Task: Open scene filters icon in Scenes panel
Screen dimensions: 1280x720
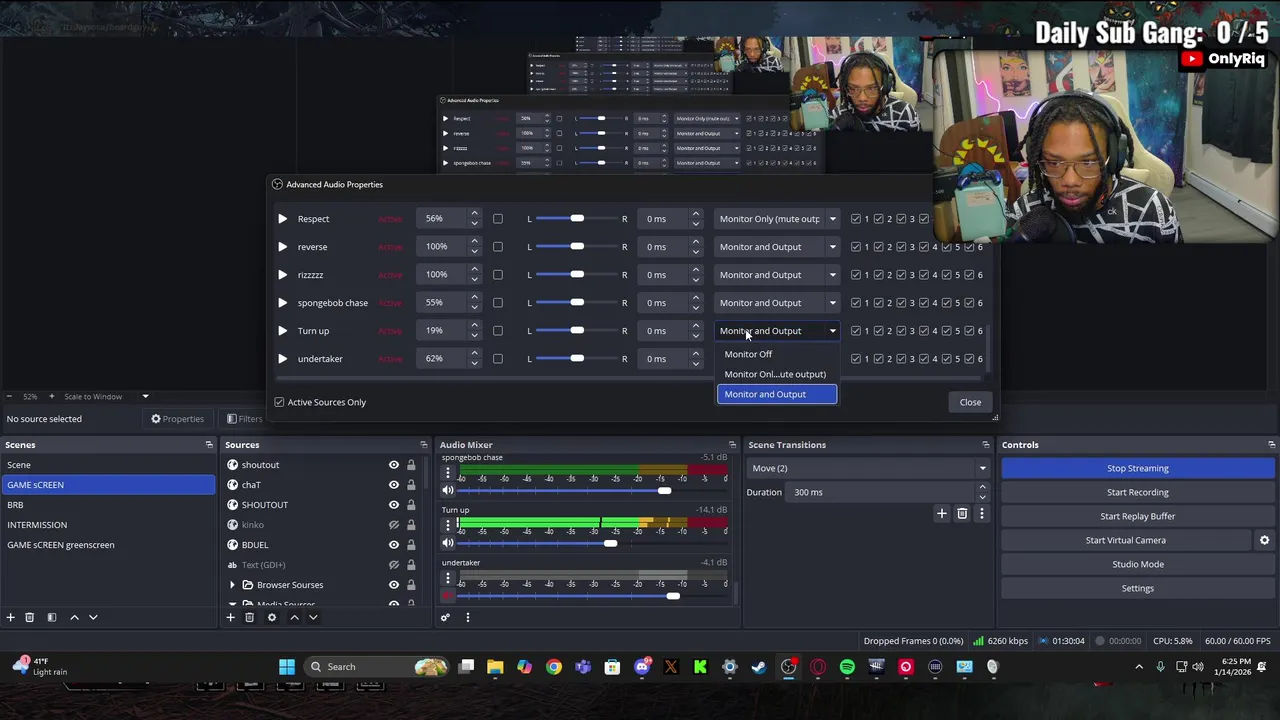Action: point(52,618)
